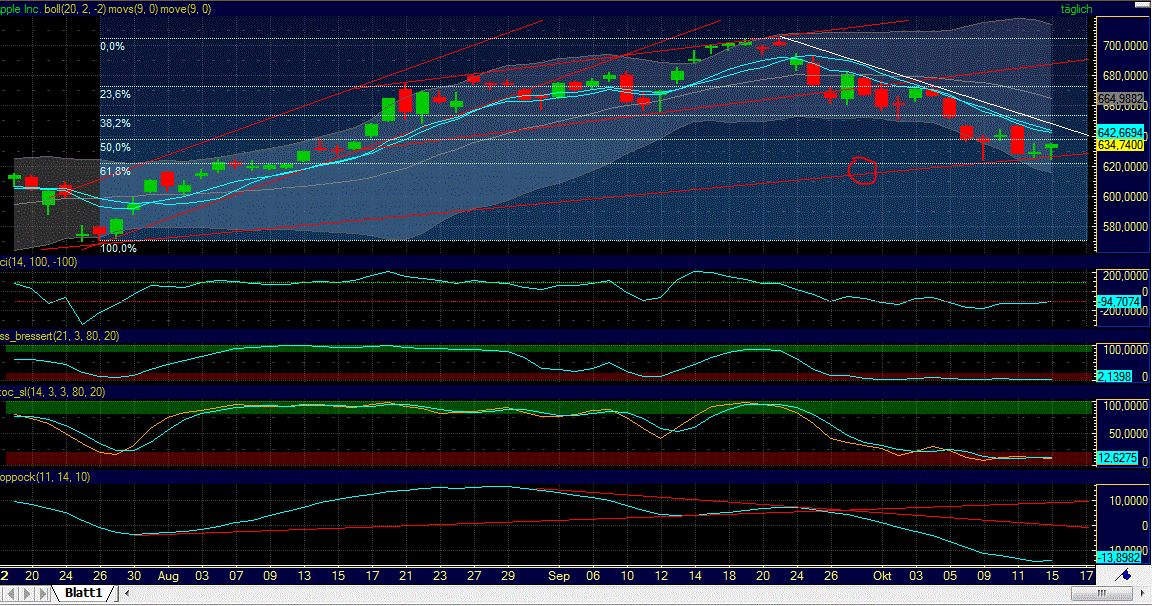The width and height of the screenshot is (1152, 606).
Task: Click the 61,8% Fibonacci level label
Action: pyautogui.click(x=115, y=171)
